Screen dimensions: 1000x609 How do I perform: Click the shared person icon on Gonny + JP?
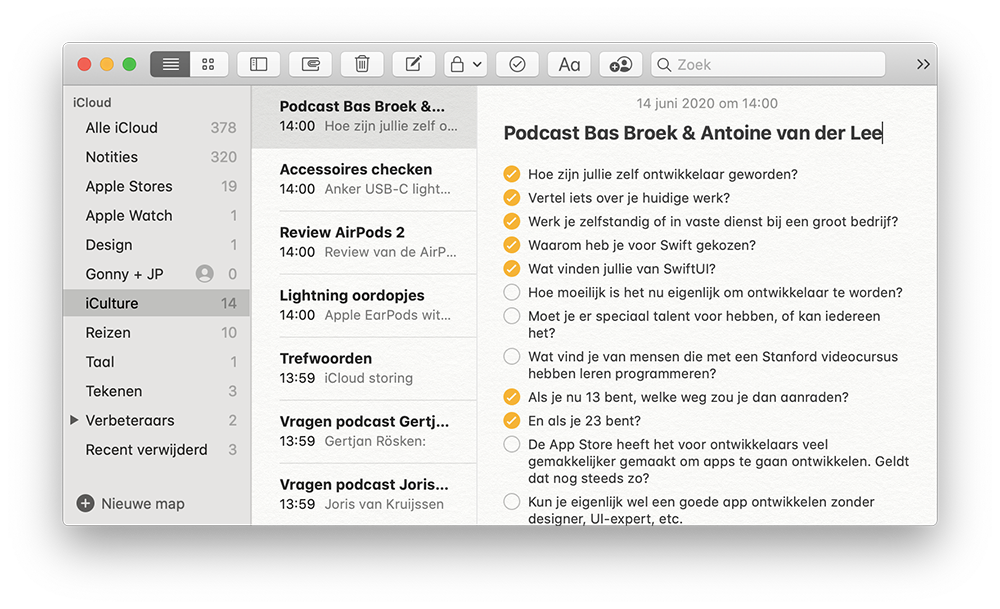tap(204, 274)
